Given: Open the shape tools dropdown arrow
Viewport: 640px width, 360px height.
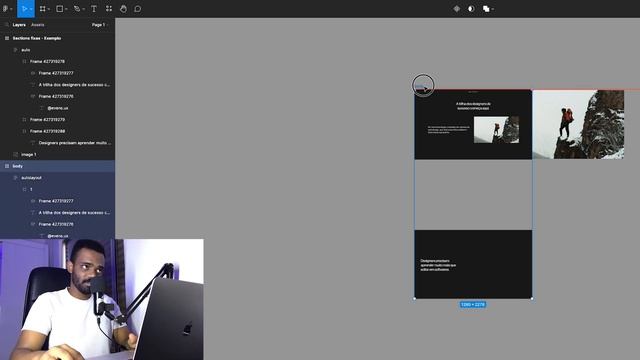Looking at the screenshot, I should point(66,9).
